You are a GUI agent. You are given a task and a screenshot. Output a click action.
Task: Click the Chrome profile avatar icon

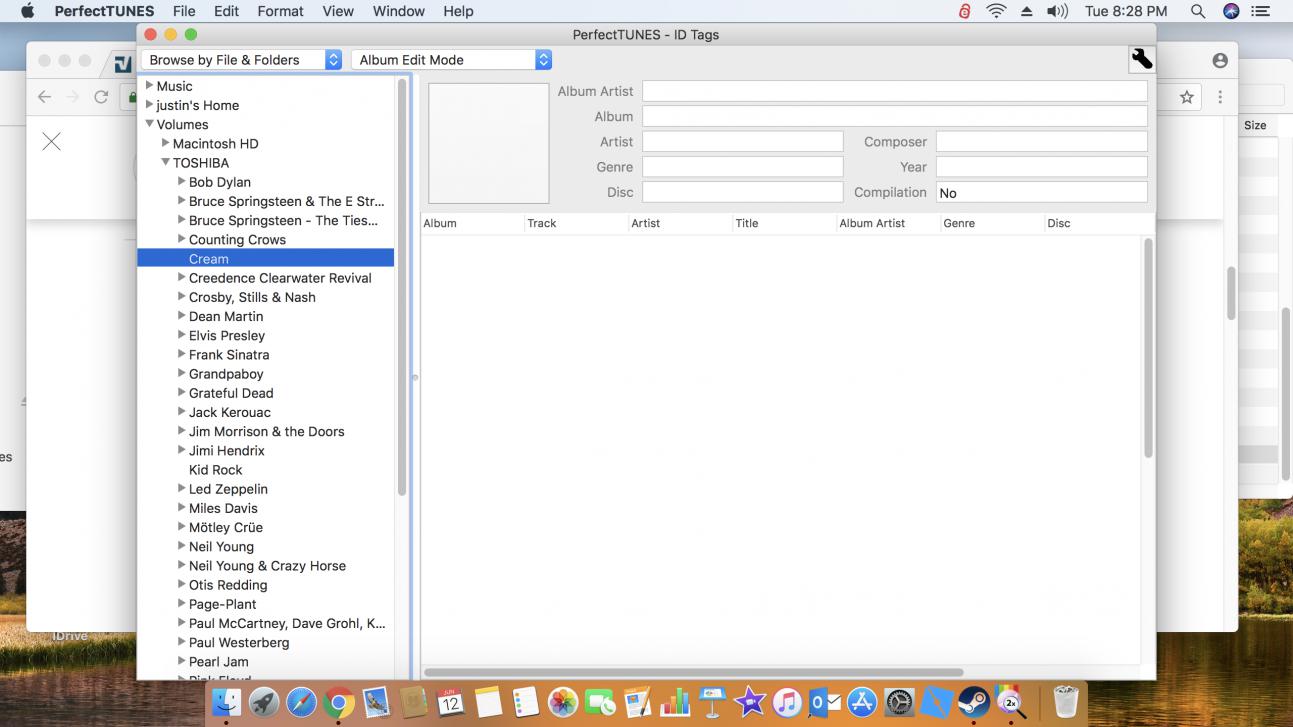coord(1219,61)
